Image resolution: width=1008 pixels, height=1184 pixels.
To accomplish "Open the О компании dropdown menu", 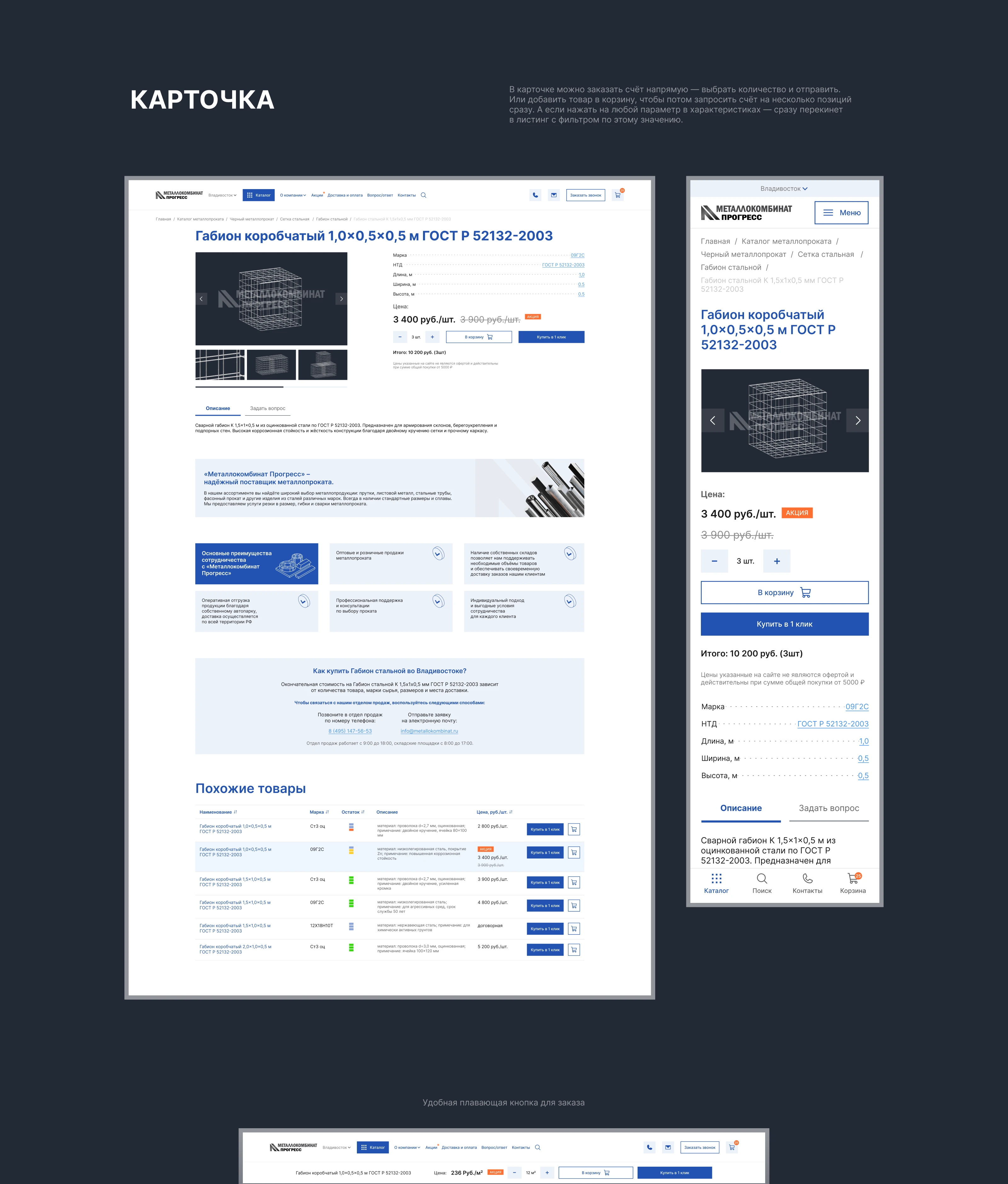I will [293, 195].
